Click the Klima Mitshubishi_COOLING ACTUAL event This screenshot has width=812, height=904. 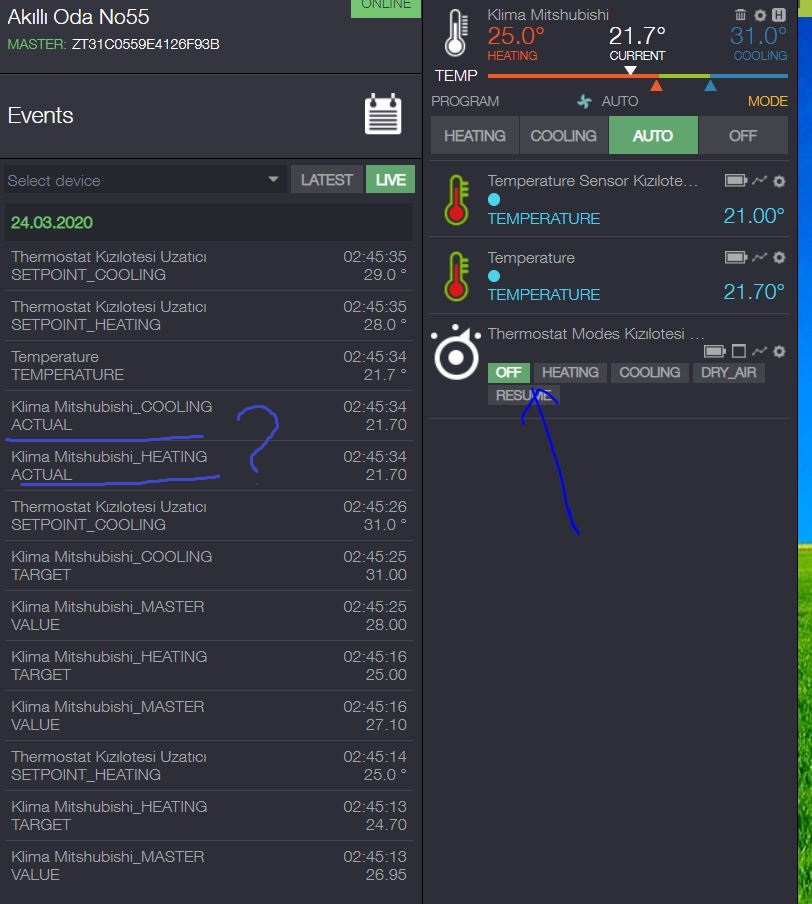[x=209, y=416]
